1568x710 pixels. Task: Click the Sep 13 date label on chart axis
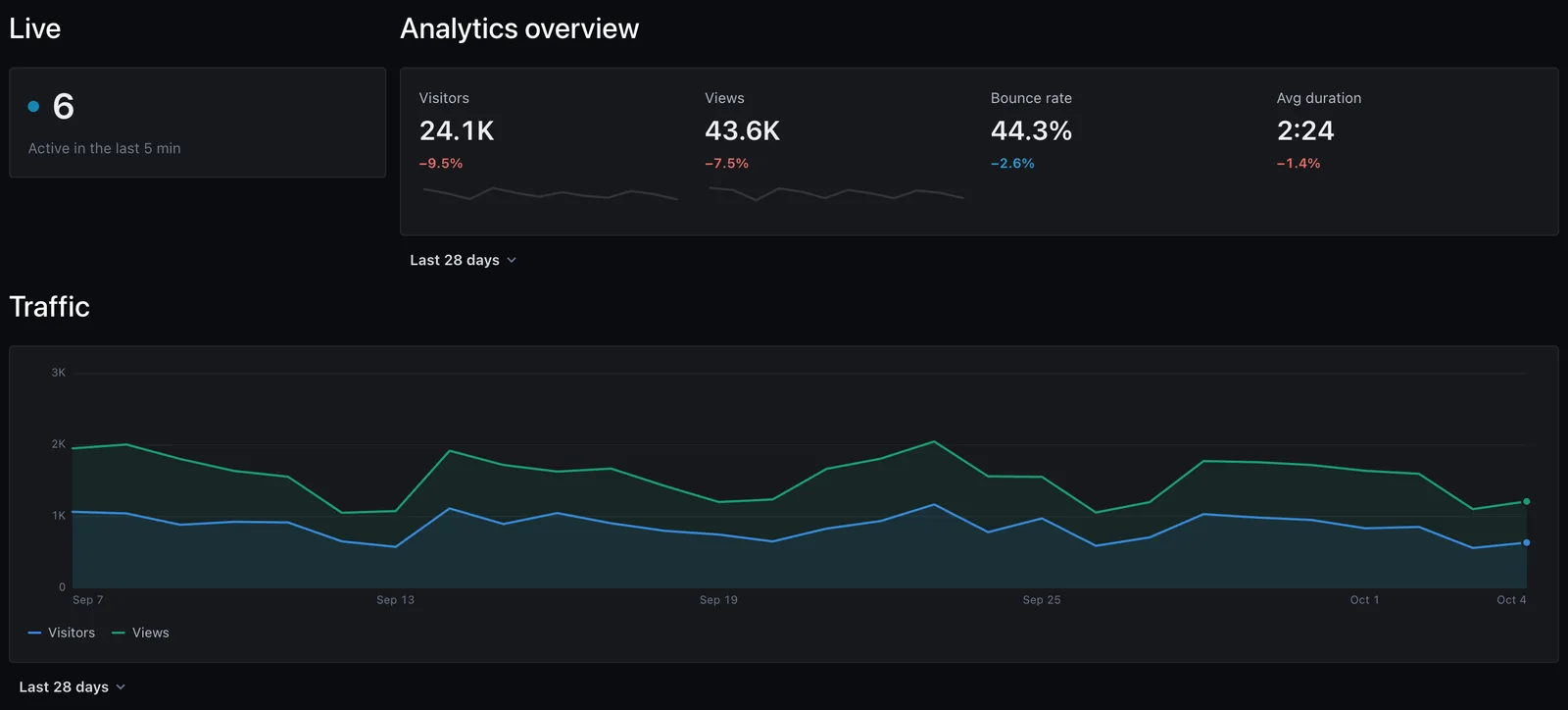click(x=396, y=600)
